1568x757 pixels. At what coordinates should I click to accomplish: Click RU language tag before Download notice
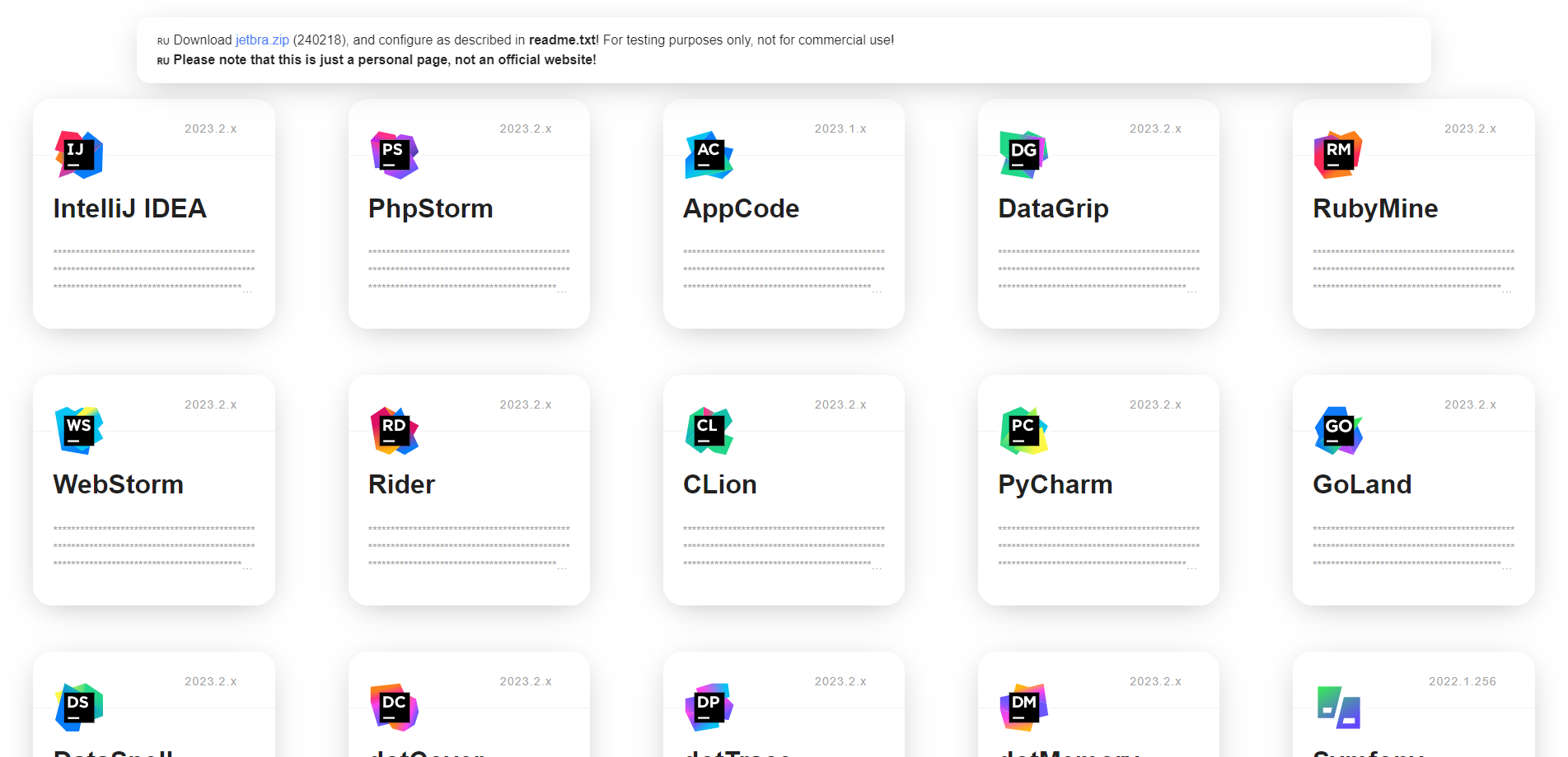coord(163,41)
